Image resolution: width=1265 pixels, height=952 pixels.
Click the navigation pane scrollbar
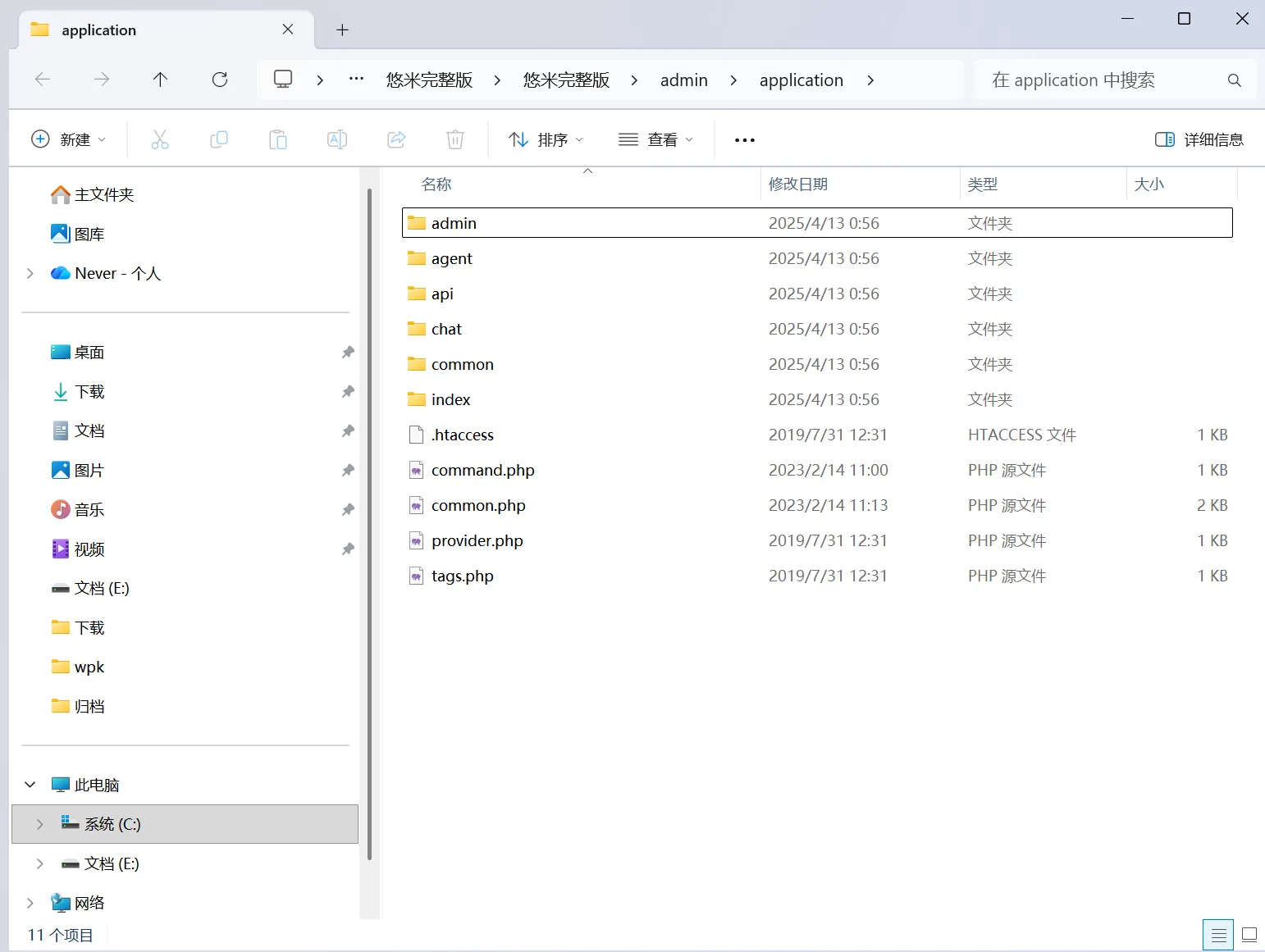pyautogui.click(x=370, y=525)
